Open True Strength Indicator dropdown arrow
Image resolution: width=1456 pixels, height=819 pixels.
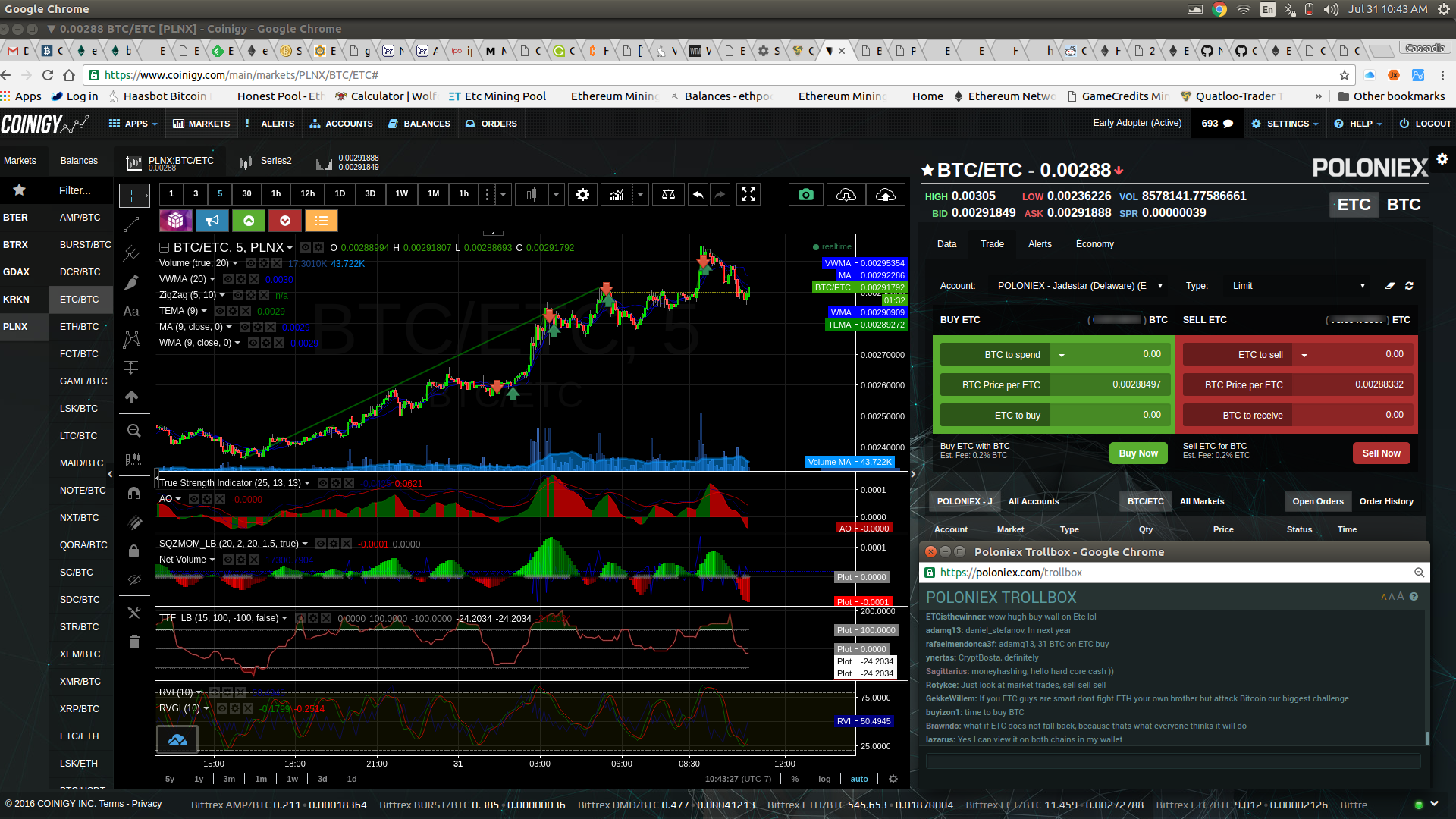click(x=307, y=483)
